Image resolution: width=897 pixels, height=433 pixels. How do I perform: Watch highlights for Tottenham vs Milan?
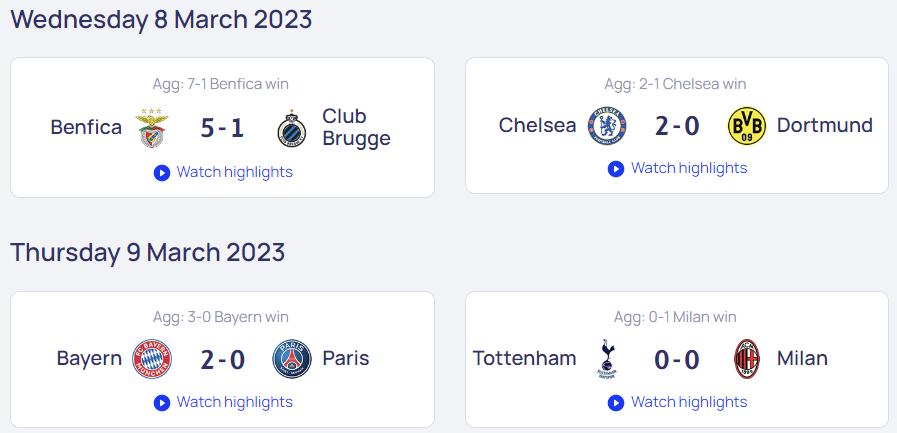677,402
